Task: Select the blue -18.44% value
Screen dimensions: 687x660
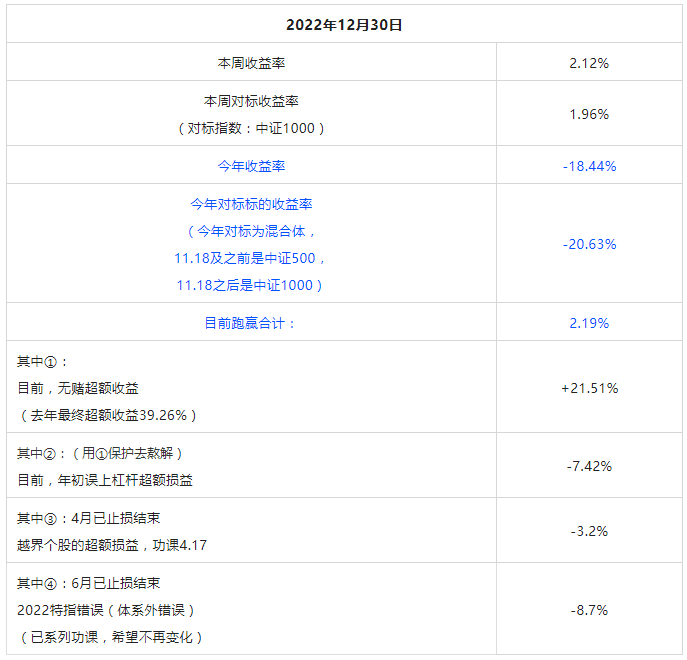Action: (x=589, y=166)
